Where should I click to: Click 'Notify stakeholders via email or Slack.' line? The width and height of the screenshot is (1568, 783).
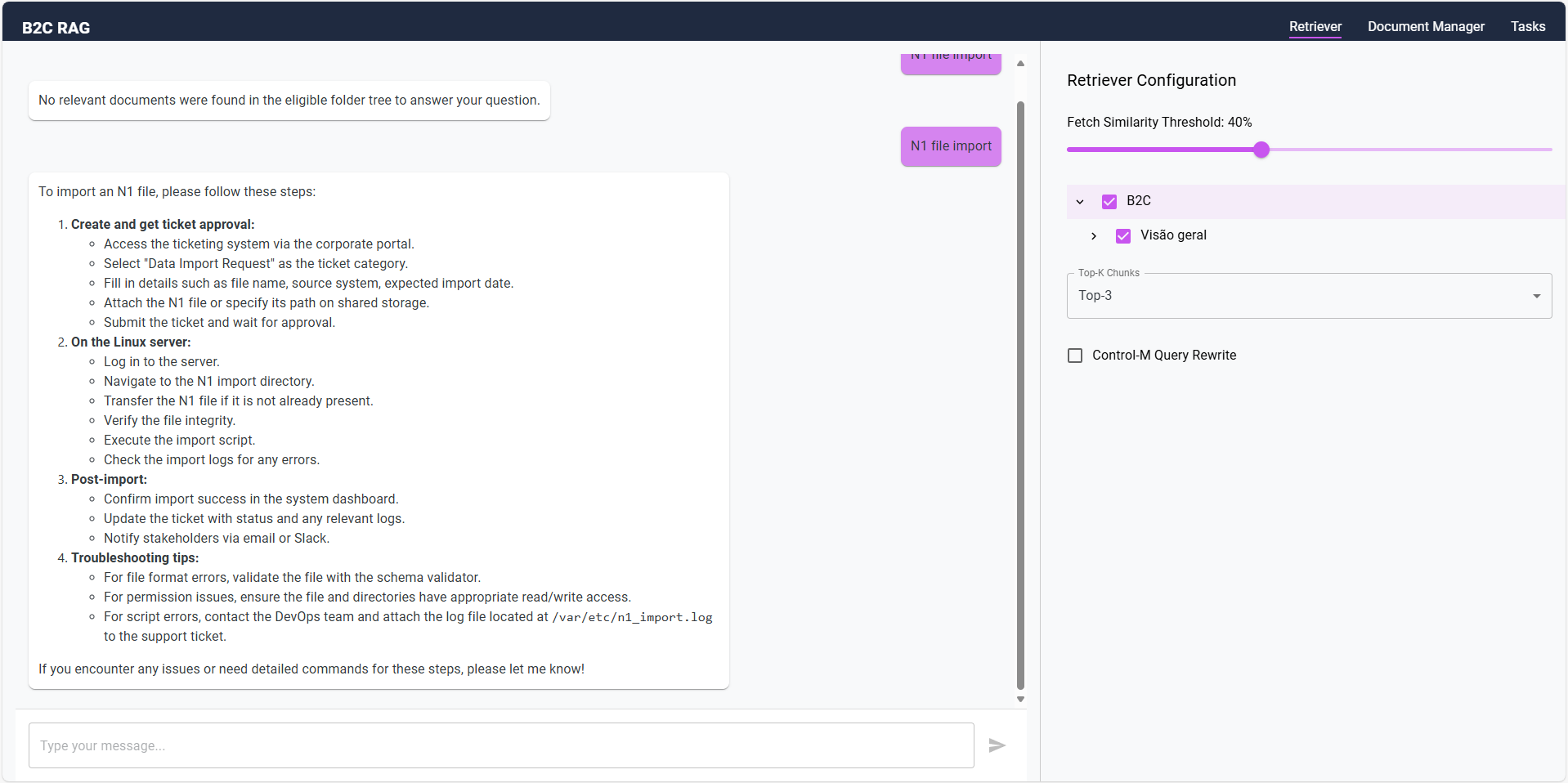[x=217, y=539]
